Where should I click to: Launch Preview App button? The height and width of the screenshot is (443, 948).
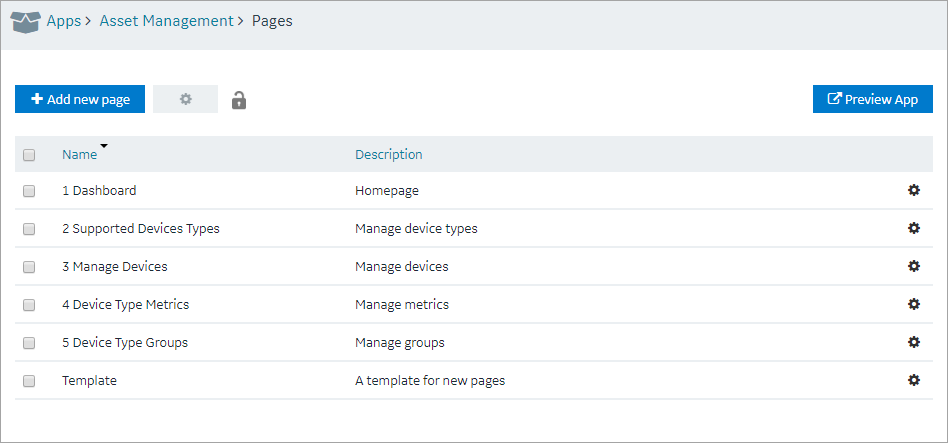[872, 99]
